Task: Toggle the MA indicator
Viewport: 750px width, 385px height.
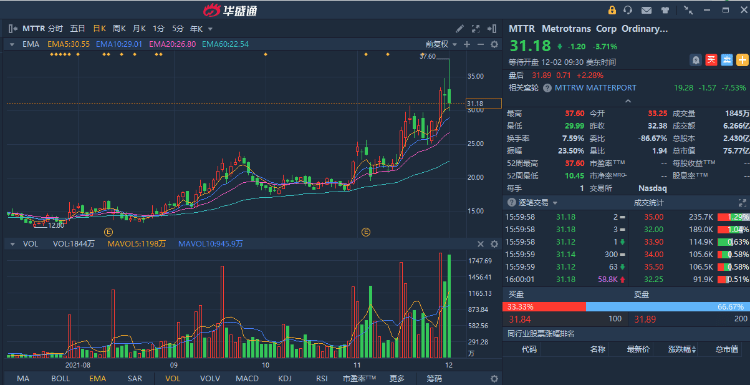Action: (23, 379)
